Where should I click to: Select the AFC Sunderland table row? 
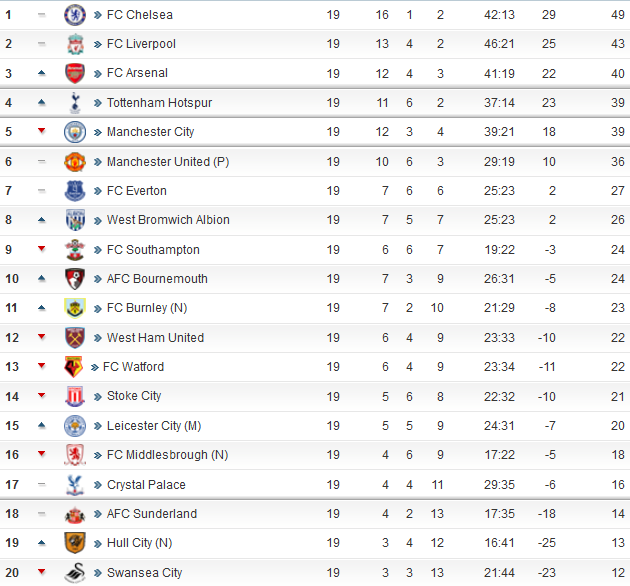pos(315,514)
